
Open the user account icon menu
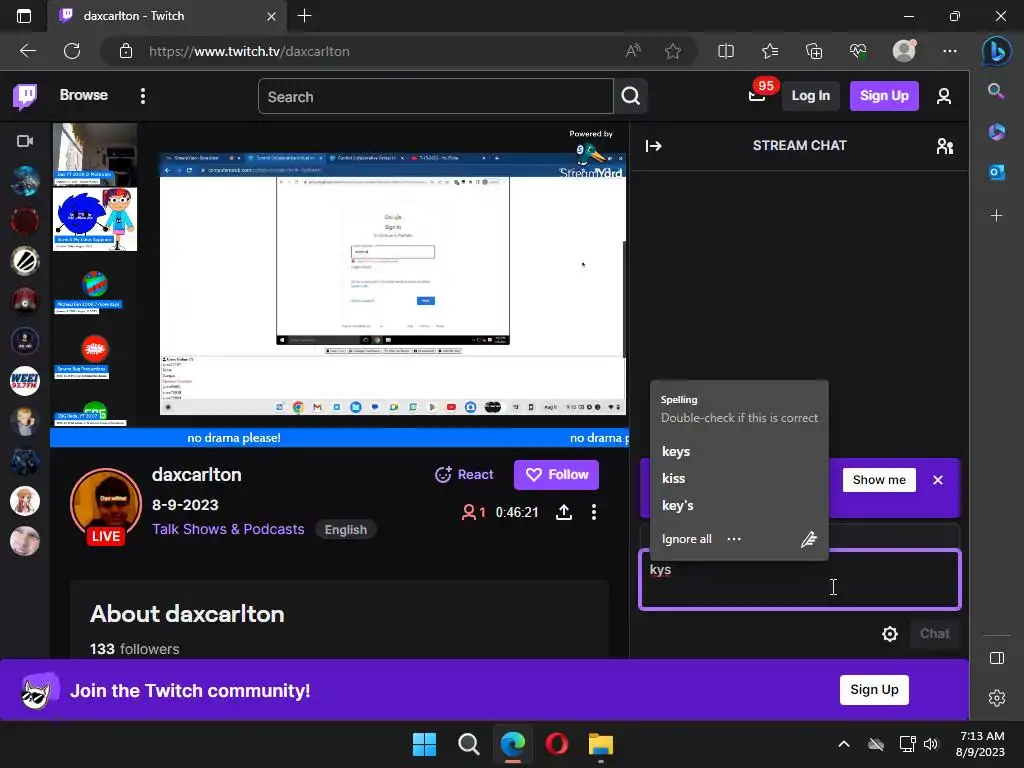pyautogui.click(x=944, y=97)
